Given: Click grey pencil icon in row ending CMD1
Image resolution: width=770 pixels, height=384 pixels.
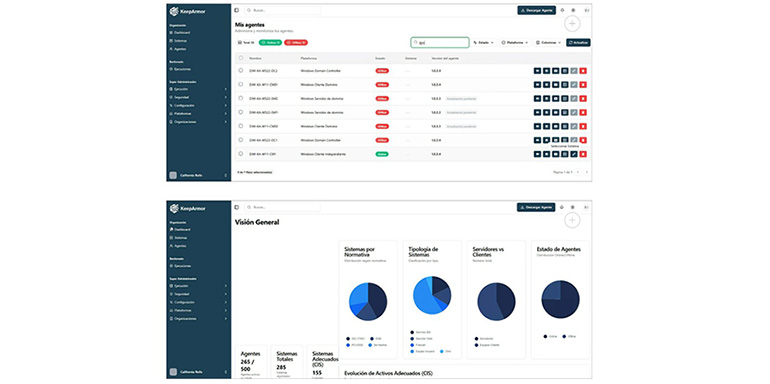Looking at the screenshot, I should [574, 84].
